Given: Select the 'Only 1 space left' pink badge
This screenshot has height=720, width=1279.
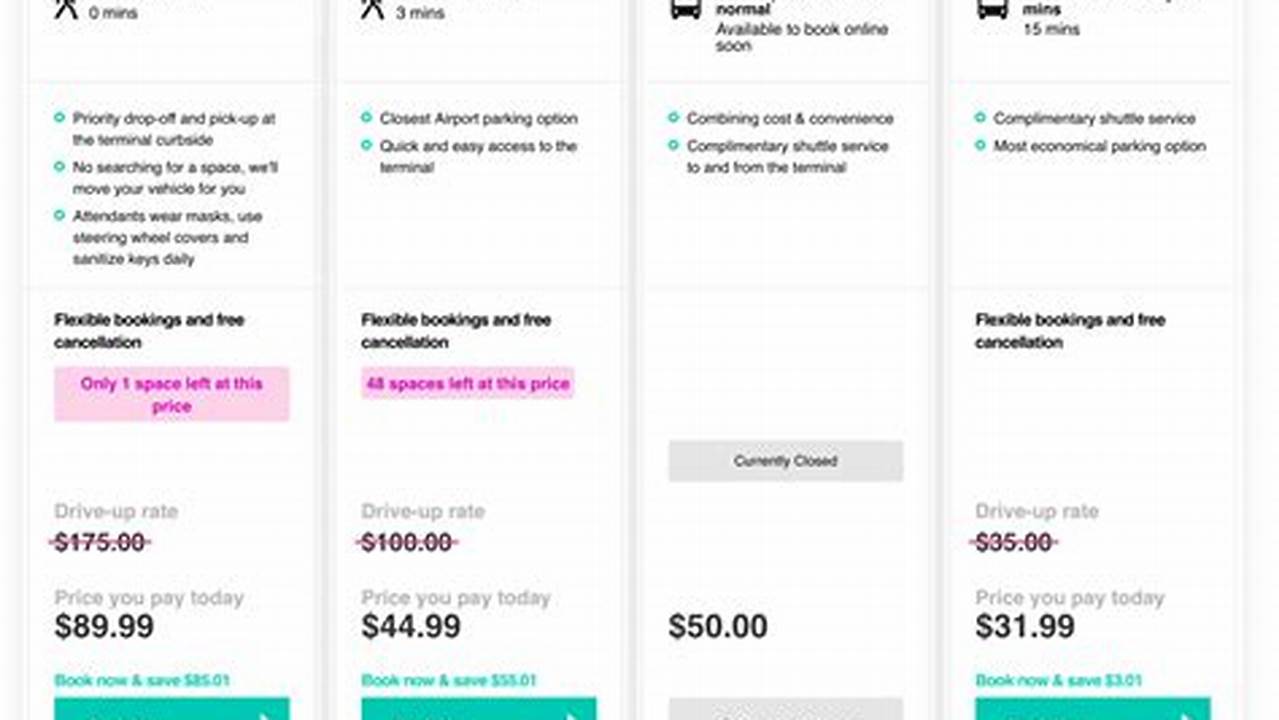Looking at the screenshot, I should coord(171,395).
